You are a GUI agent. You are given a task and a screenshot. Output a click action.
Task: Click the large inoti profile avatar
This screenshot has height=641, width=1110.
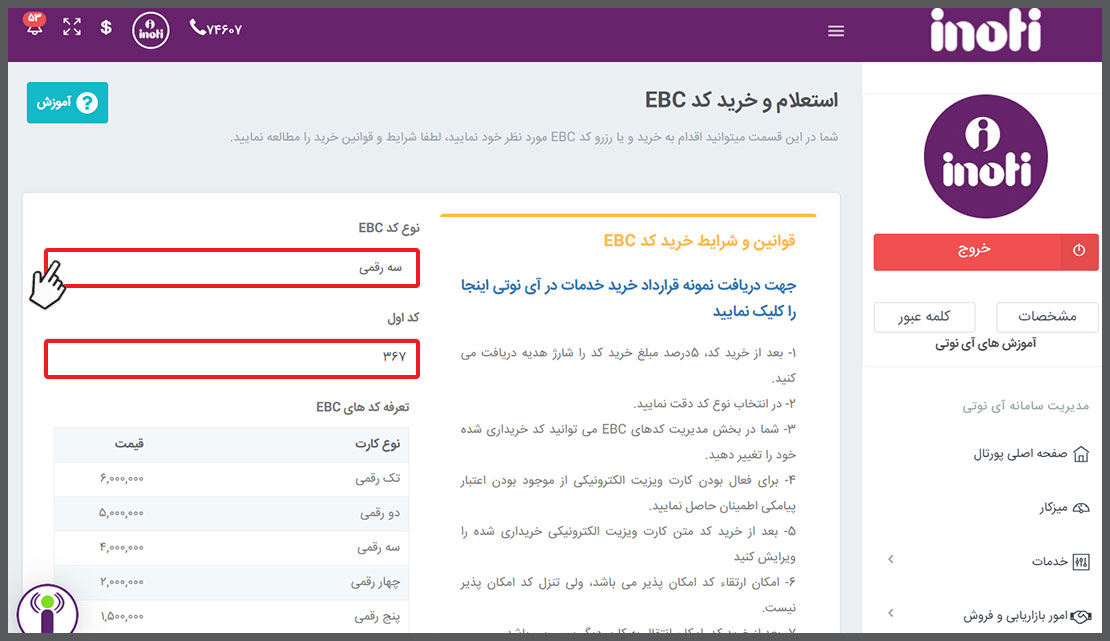(985, 157)
